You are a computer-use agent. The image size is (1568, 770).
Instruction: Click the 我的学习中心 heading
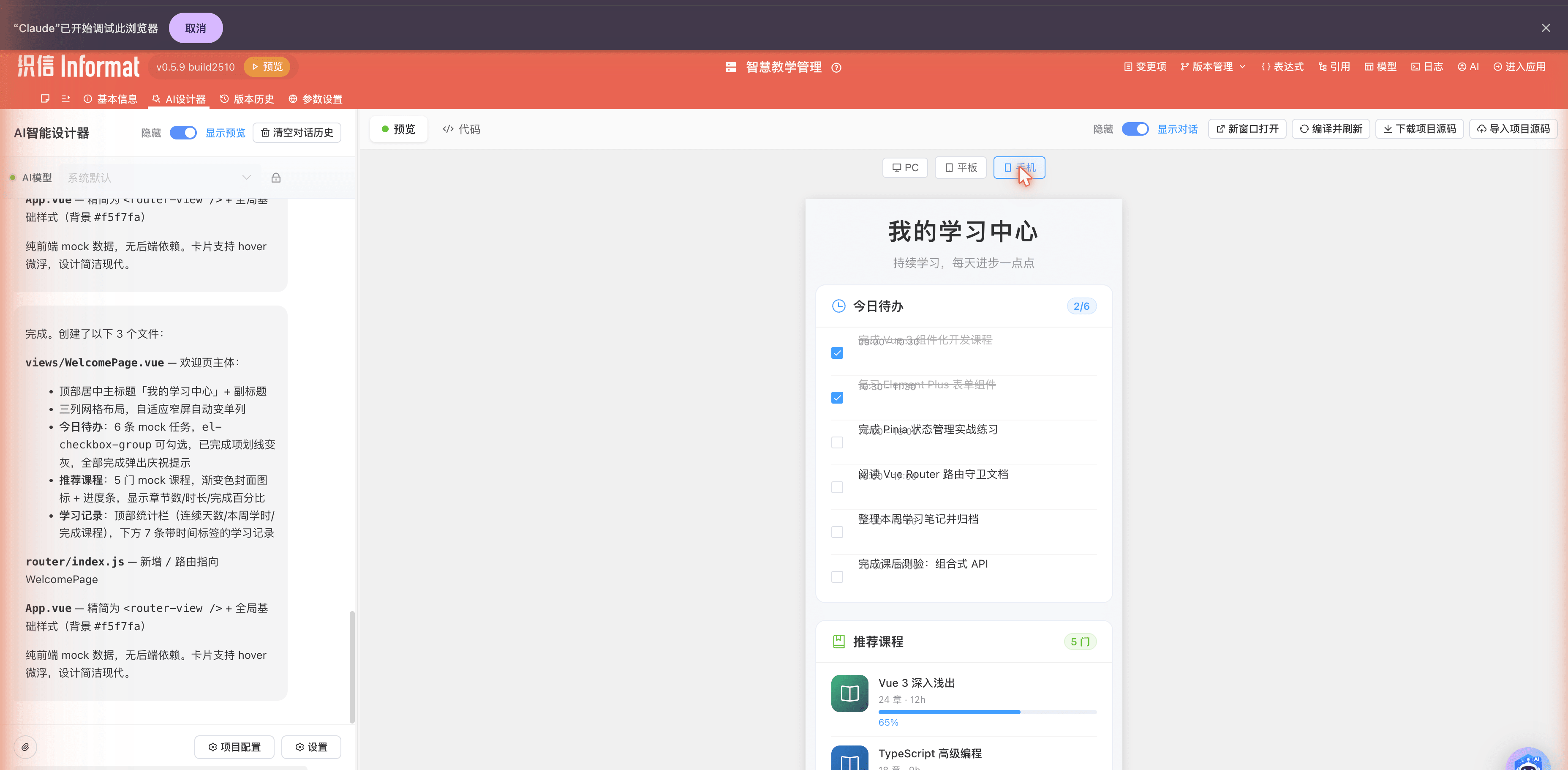[x=963, y=232]
